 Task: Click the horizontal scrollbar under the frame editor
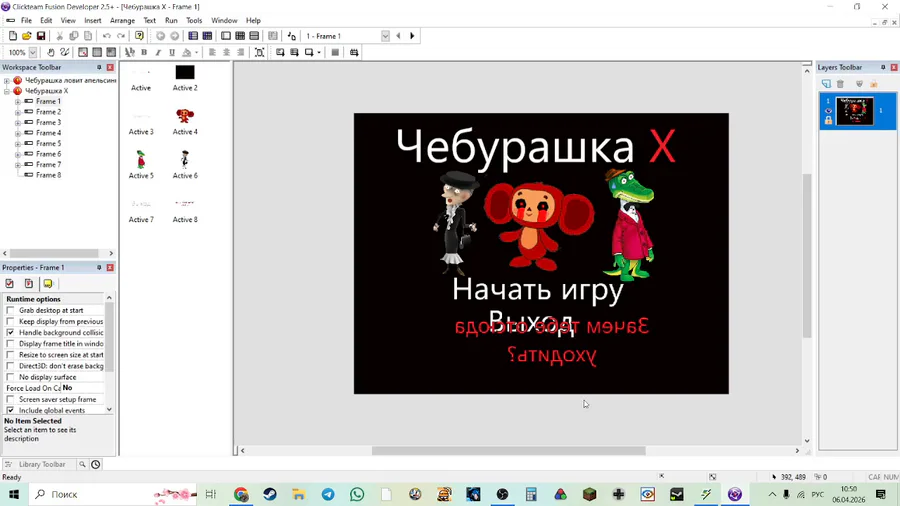[x=509, y=451]
